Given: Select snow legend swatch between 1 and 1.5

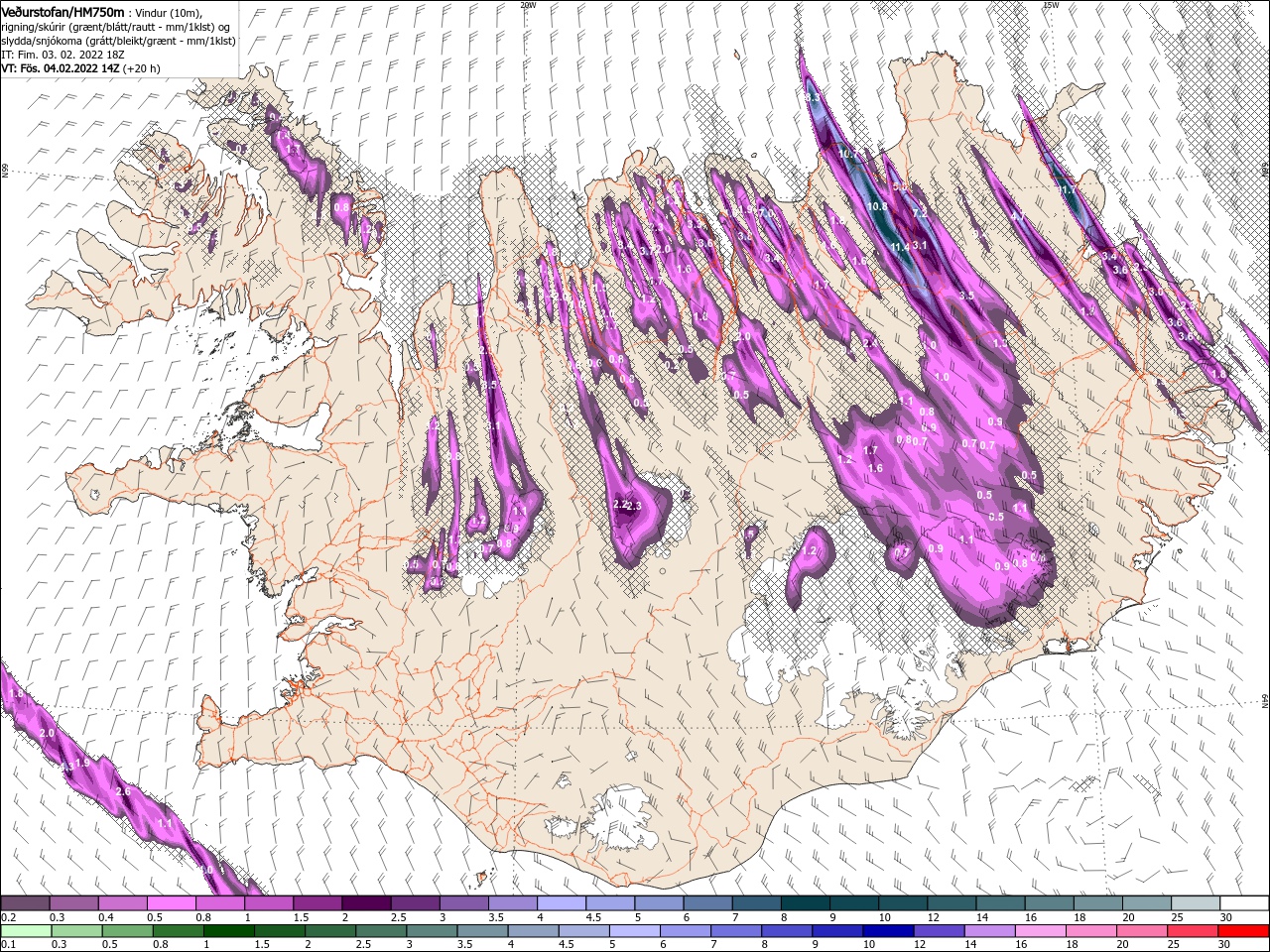Looking at the screenshot, I should pos(268,902).
